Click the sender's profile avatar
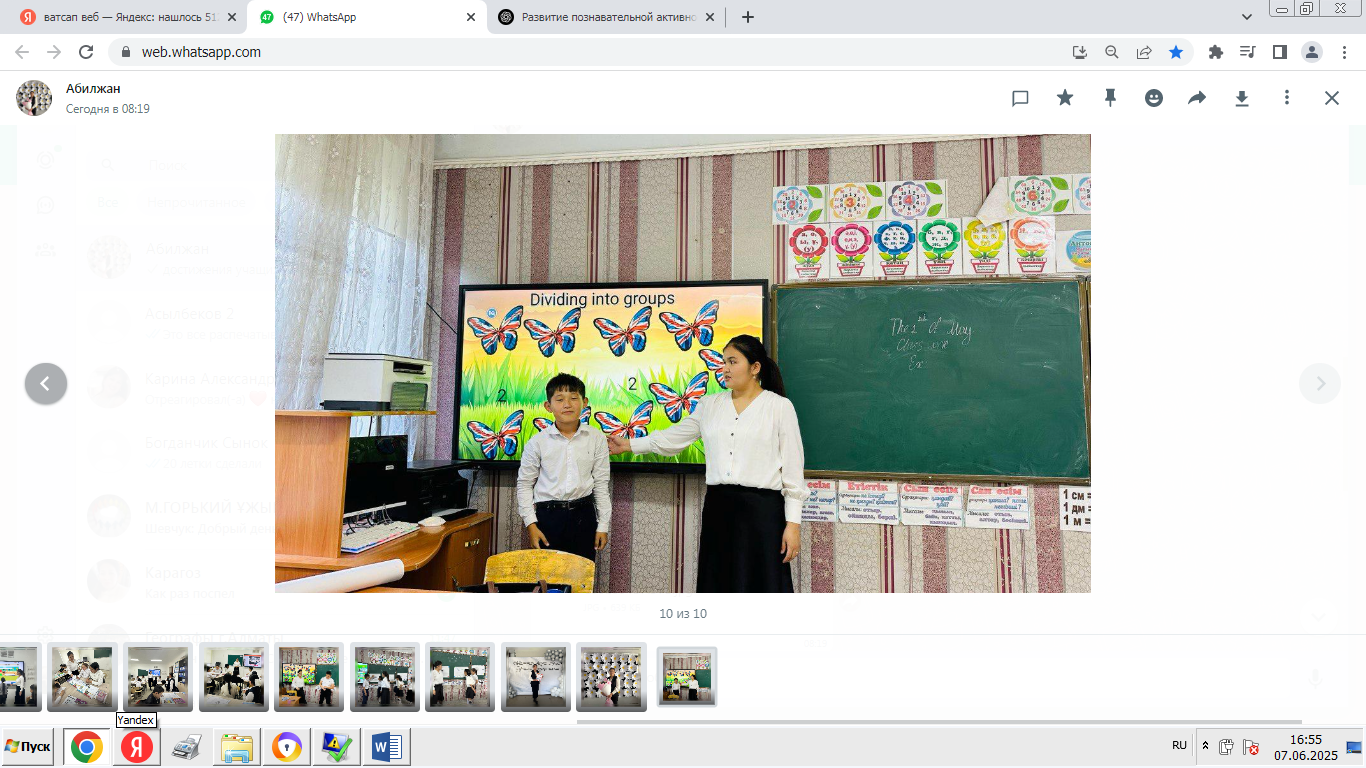 click(x=34, y=98)
